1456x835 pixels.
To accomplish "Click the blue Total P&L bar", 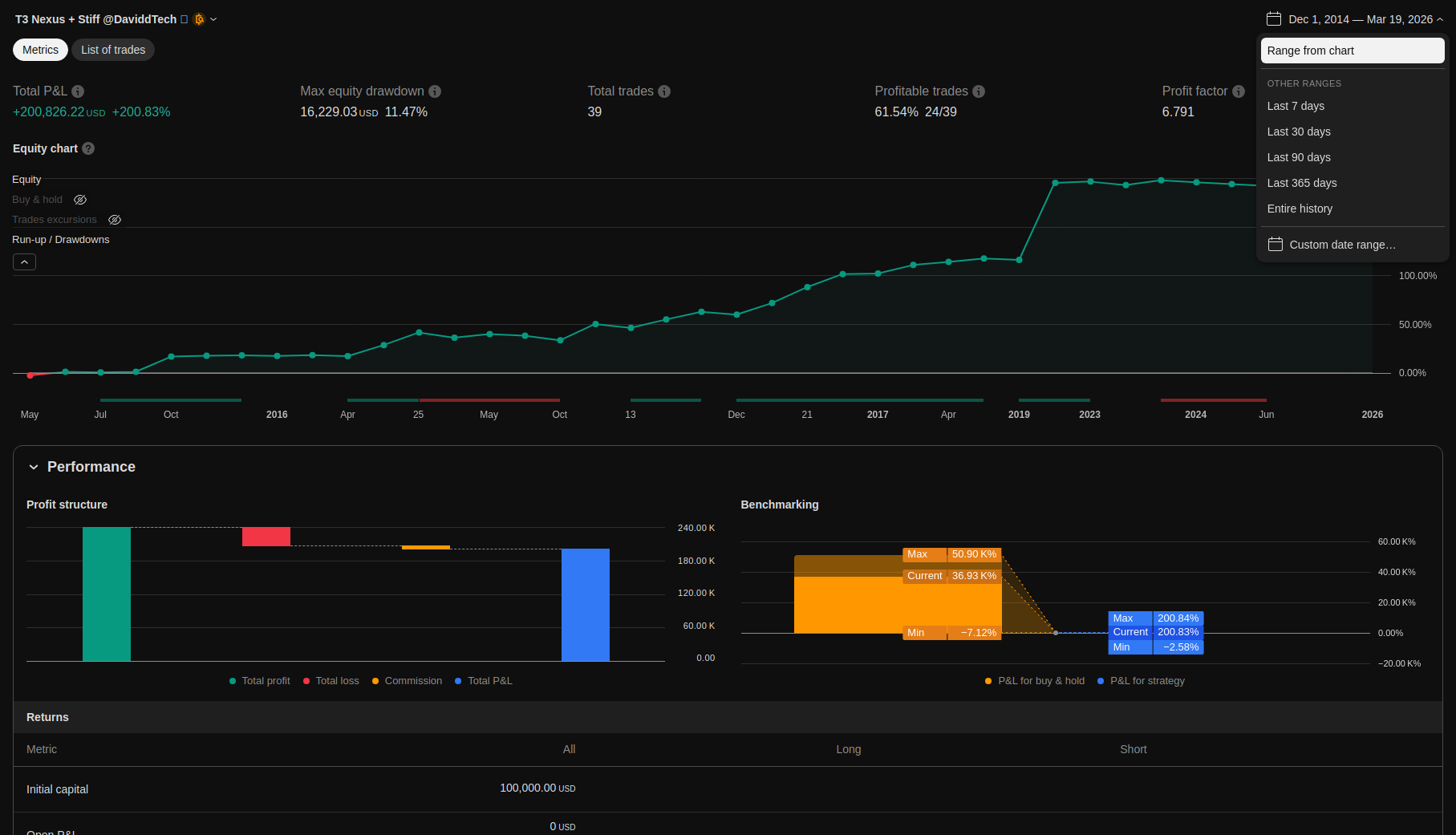I will [x=585, y=605].
